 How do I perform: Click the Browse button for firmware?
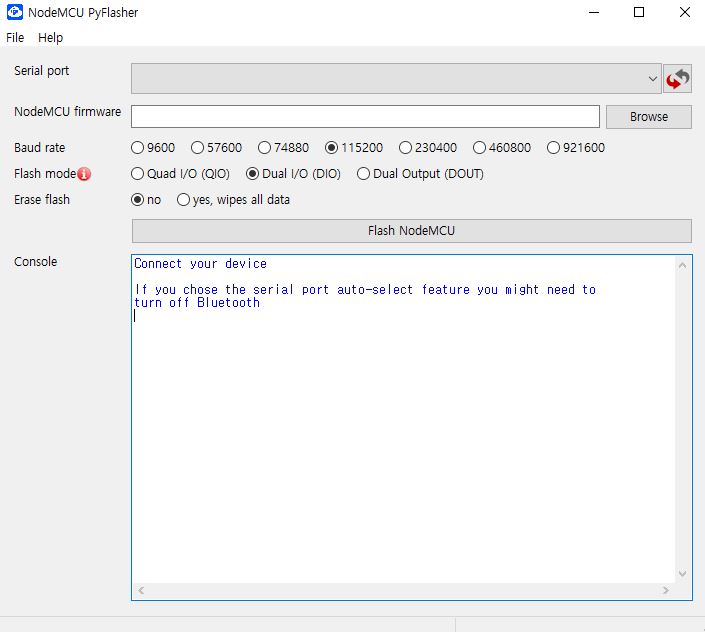point(649,117)
